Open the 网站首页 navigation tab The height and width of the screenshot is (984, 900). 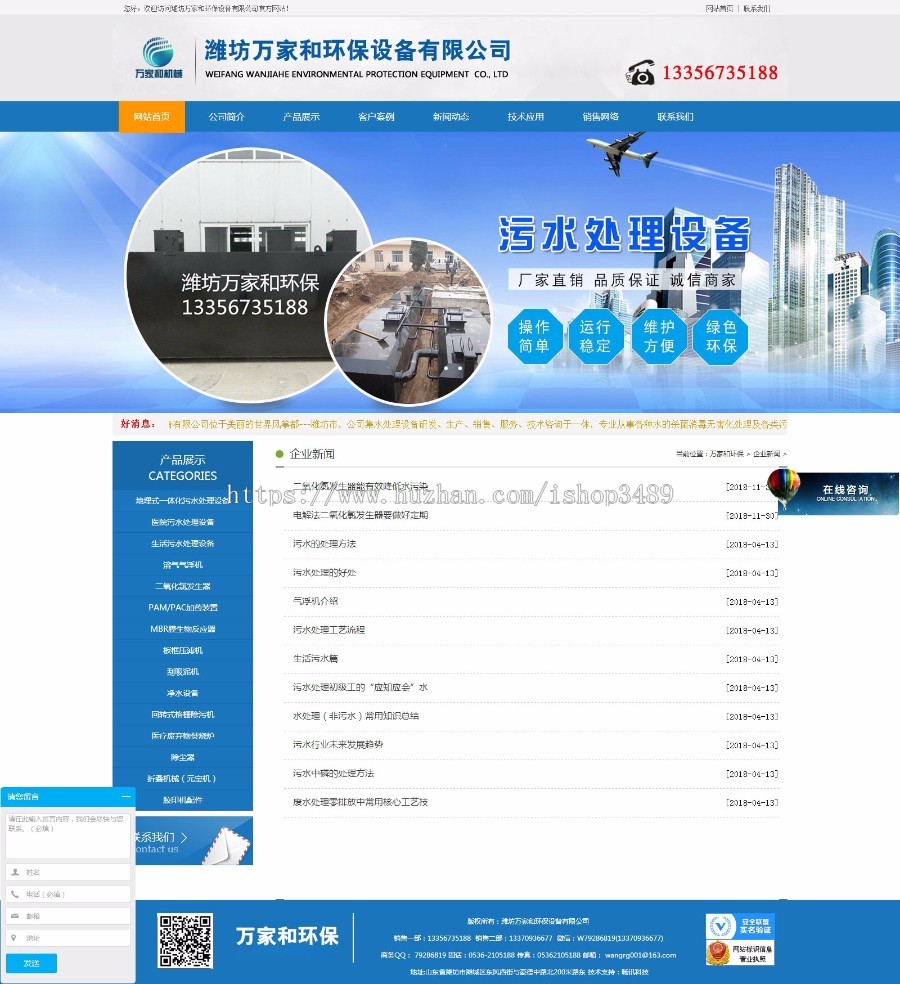pyautogui.click(x=151, y=117)
